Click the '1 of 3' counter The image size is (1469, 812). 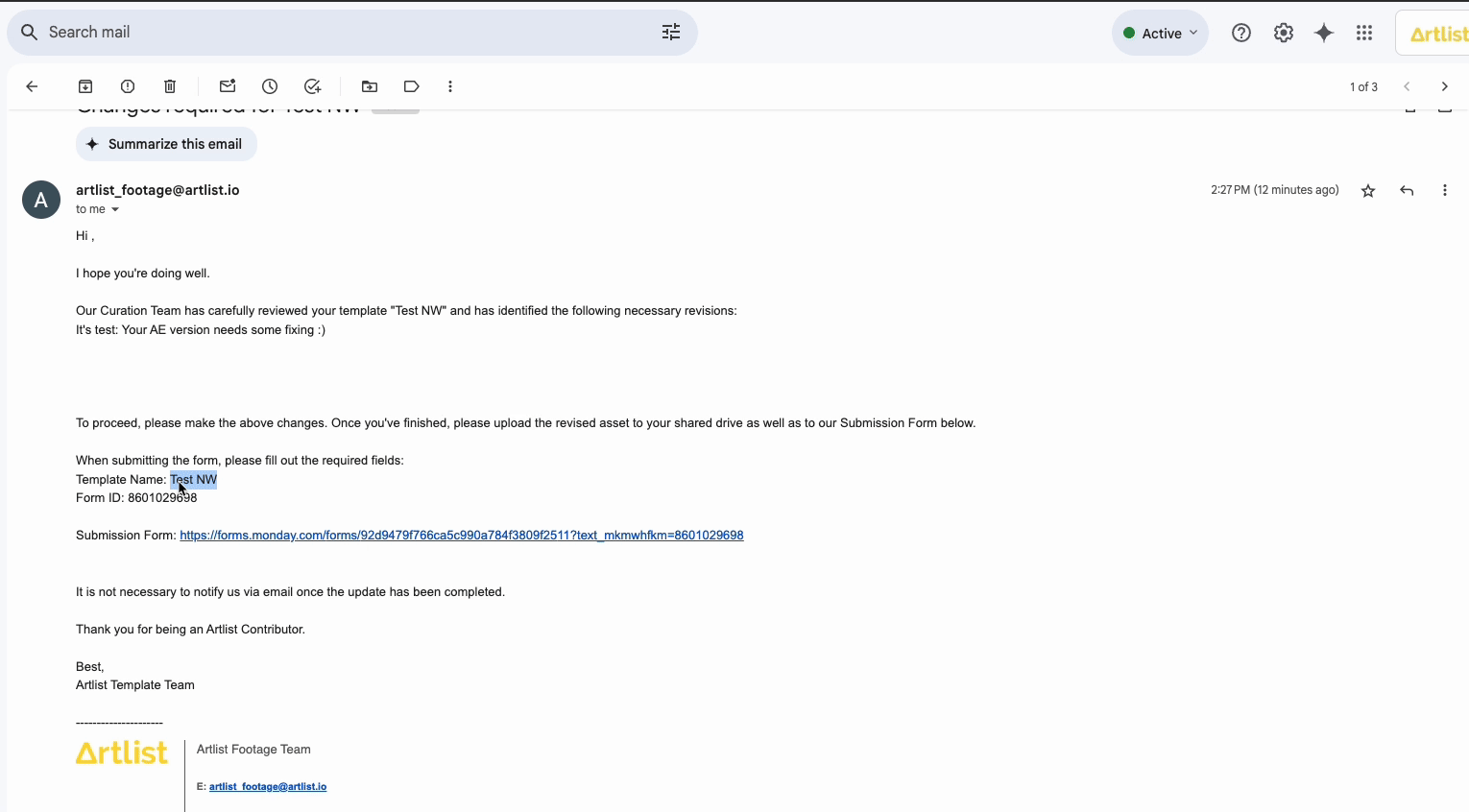(x=1363, y=86)
